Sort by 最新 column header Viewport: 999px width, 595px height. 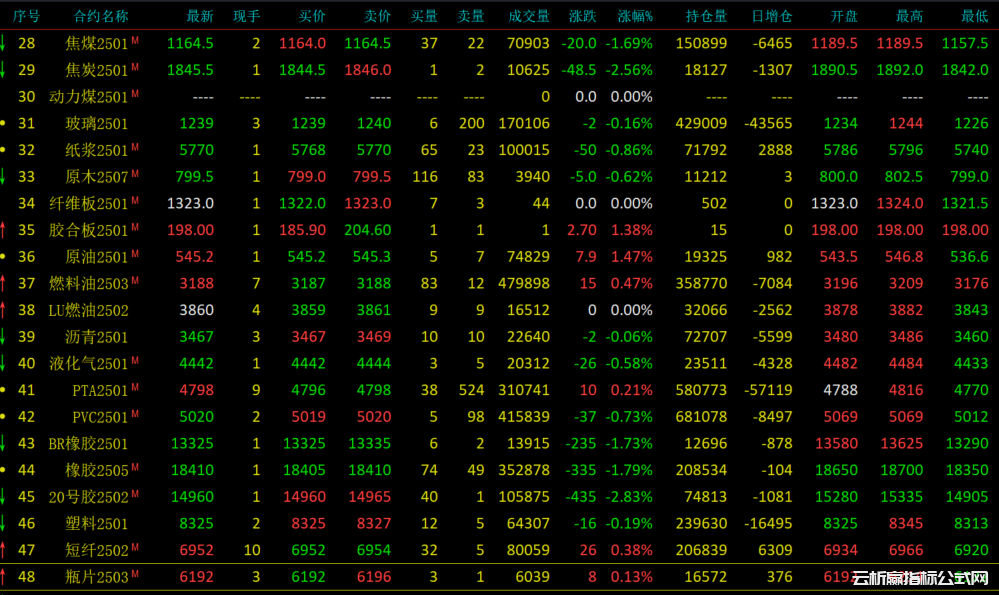[x=200, y=16]
